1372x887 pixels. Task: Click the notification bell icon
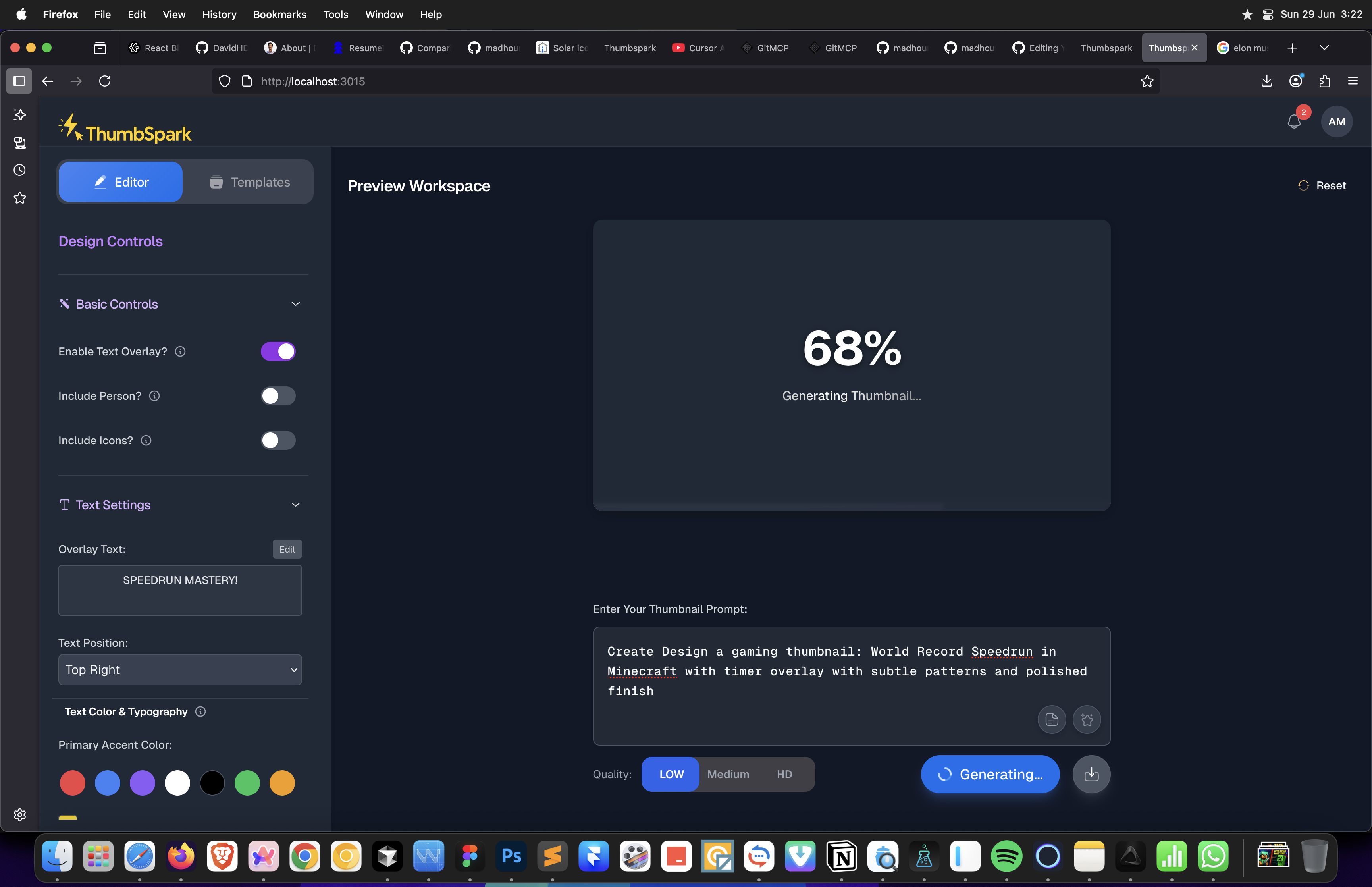[x=1294, y=121]
